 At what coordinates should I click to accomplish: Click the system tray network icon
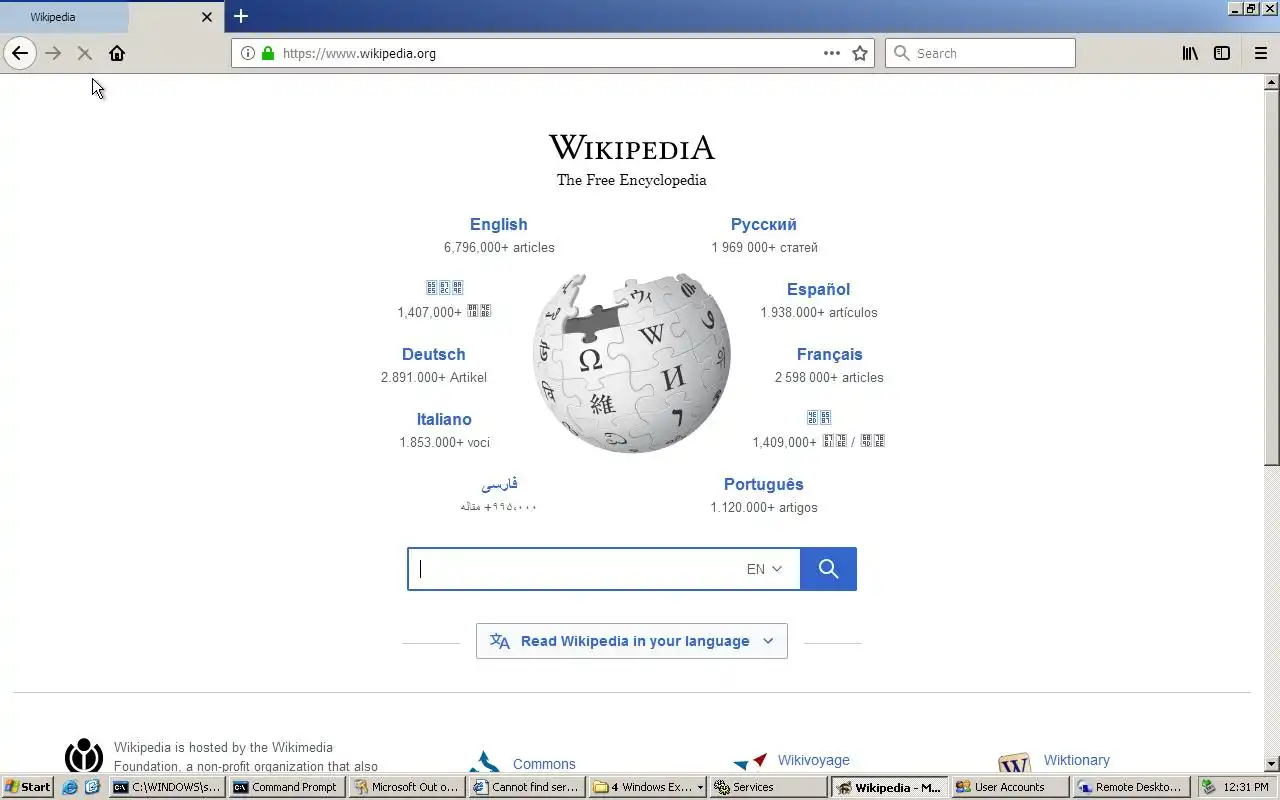1209,787
